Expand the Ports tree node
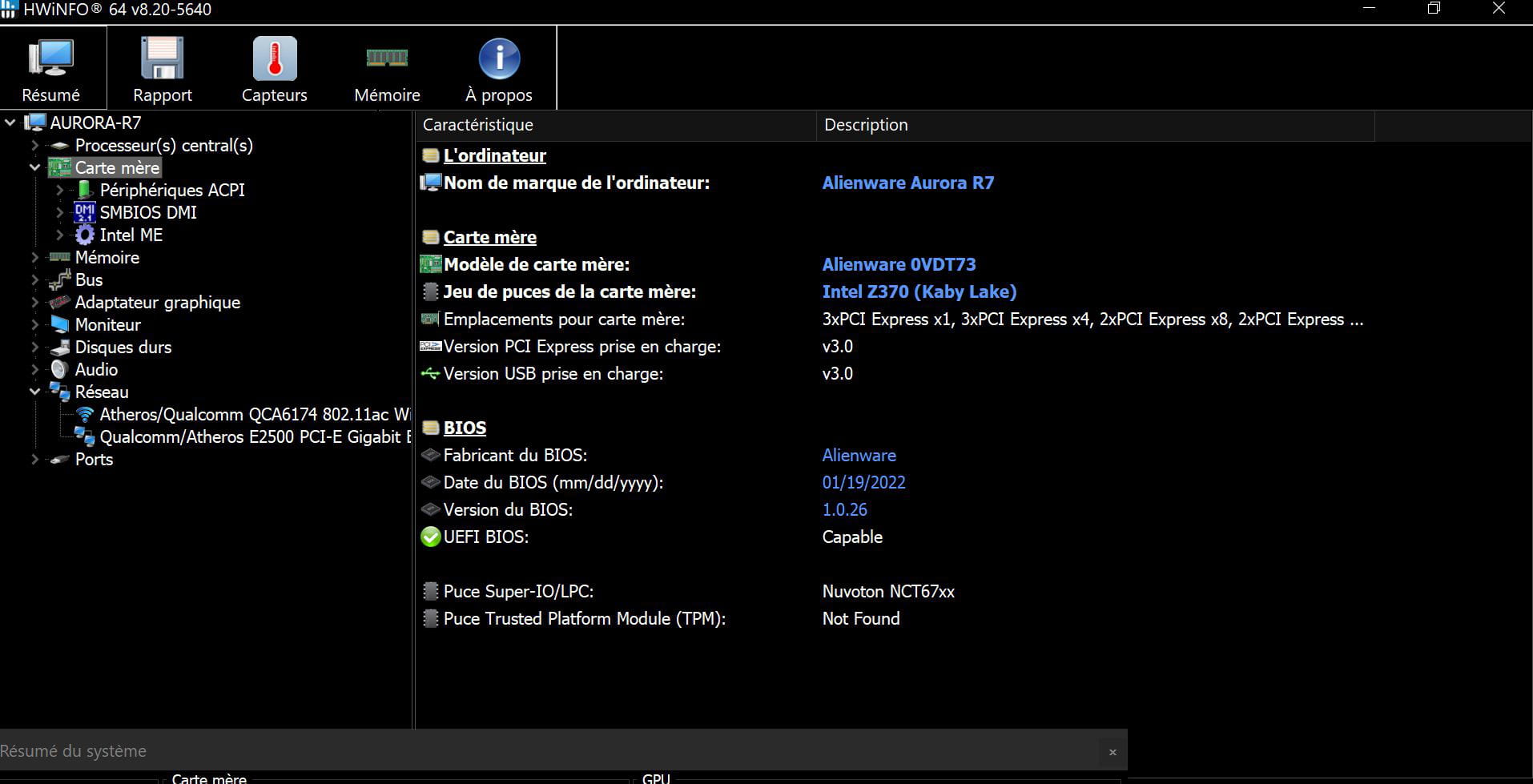 click(34, 459)
